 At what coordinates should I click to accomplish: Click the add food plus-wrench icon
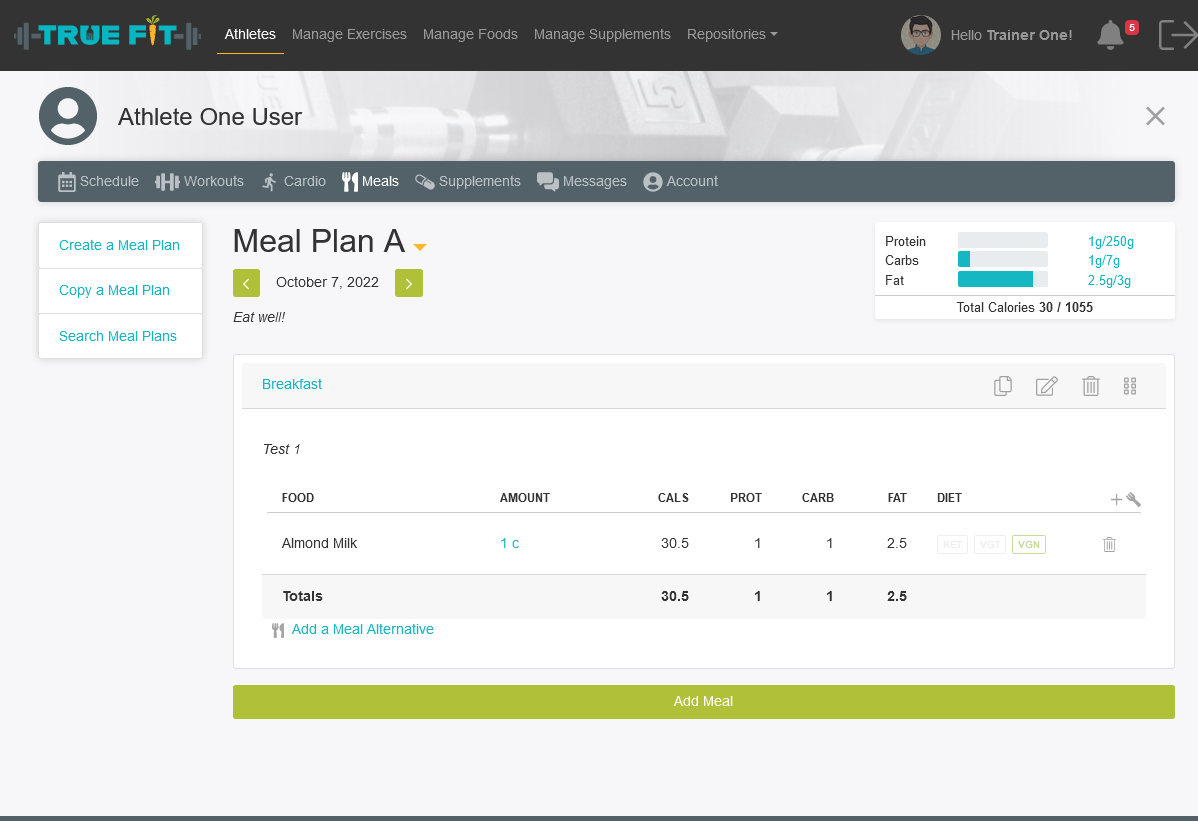tap(1125, 499)
